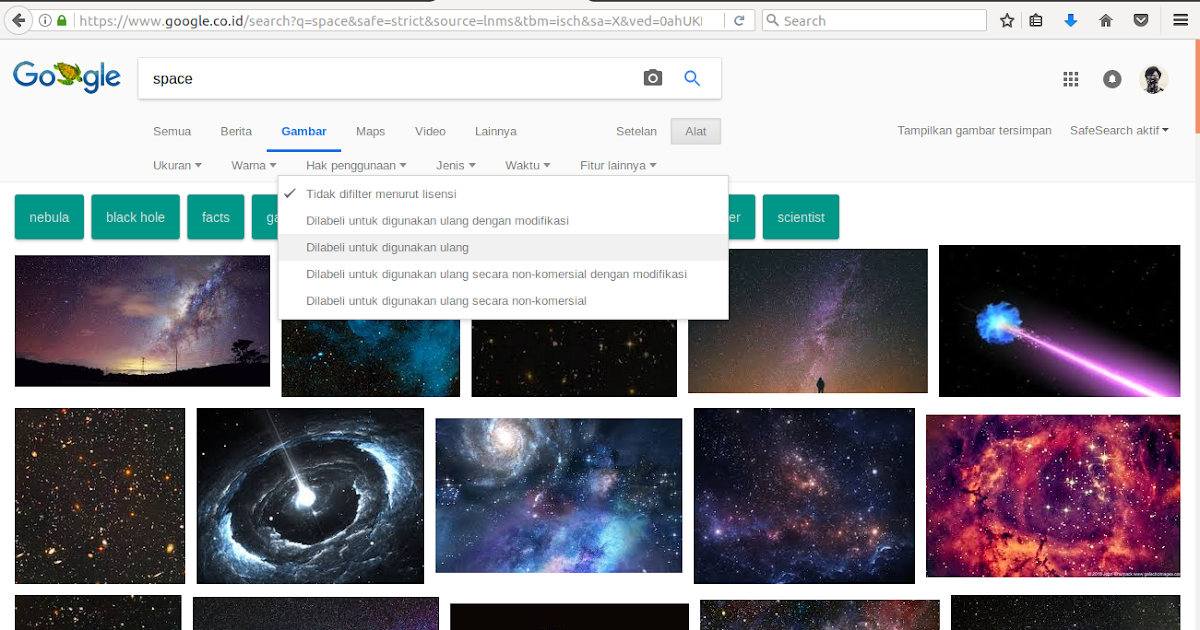
Task: Click the Firefox downloads arrow icon
Action: (x=1071, y=20)
